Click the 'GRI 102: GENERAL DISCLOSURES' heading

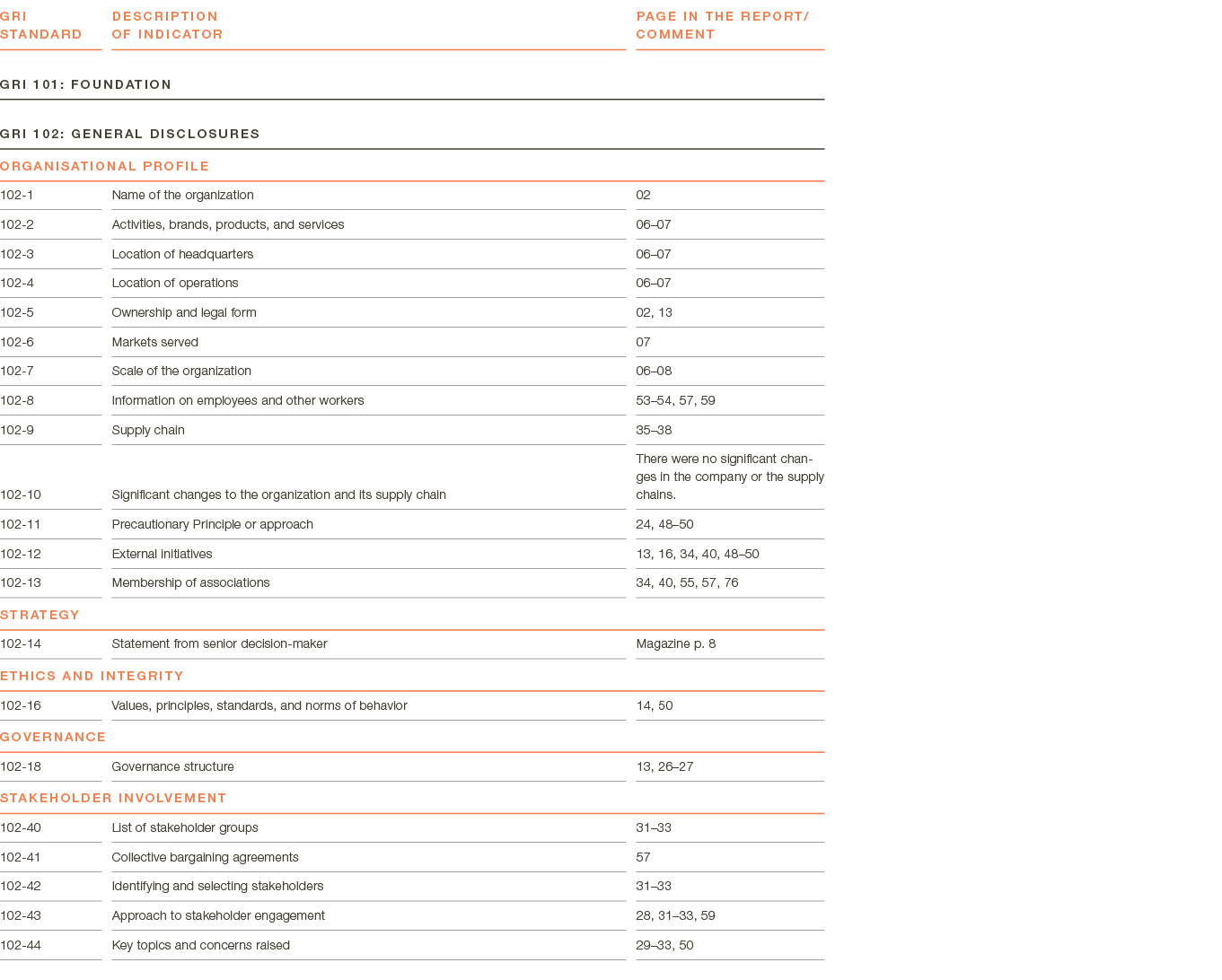[x=130, y=134]
